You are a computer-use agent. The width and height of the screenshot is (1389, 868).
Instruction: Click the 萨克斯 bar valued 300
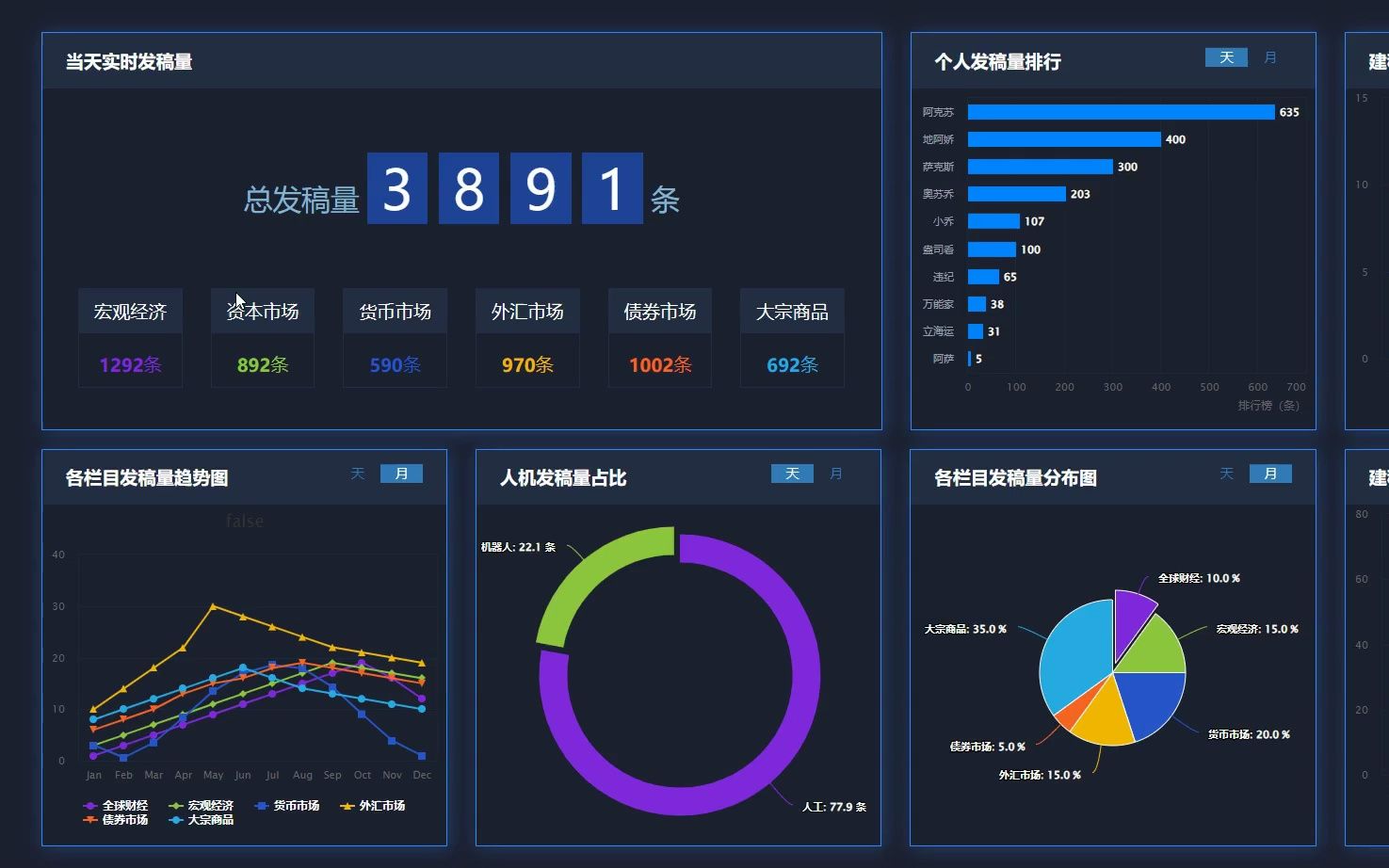tap(1041, 167)
